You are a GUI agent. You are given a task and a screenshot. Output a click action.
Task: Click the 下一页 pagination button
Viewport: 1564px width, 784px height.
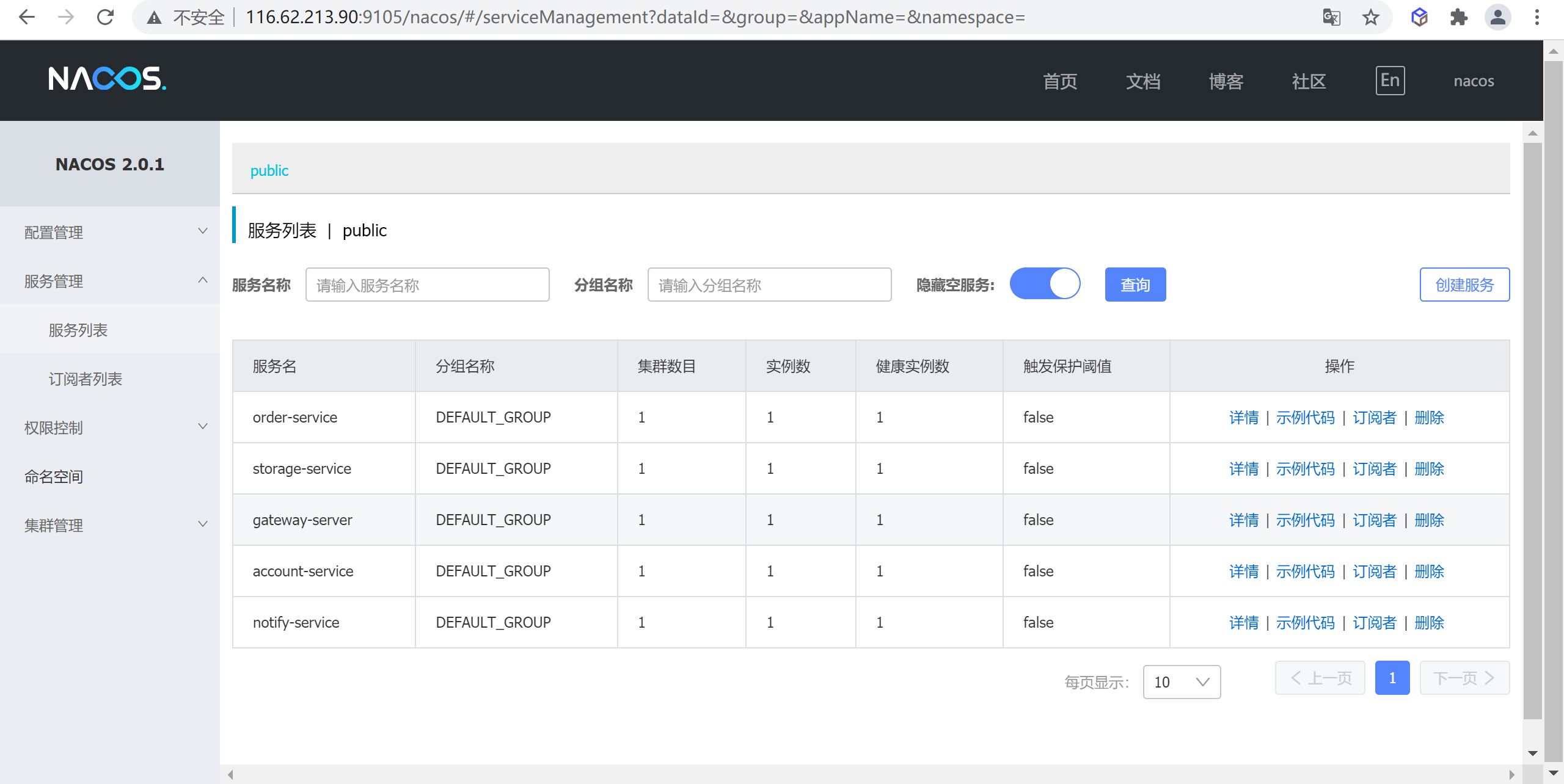coord(1464,678)
